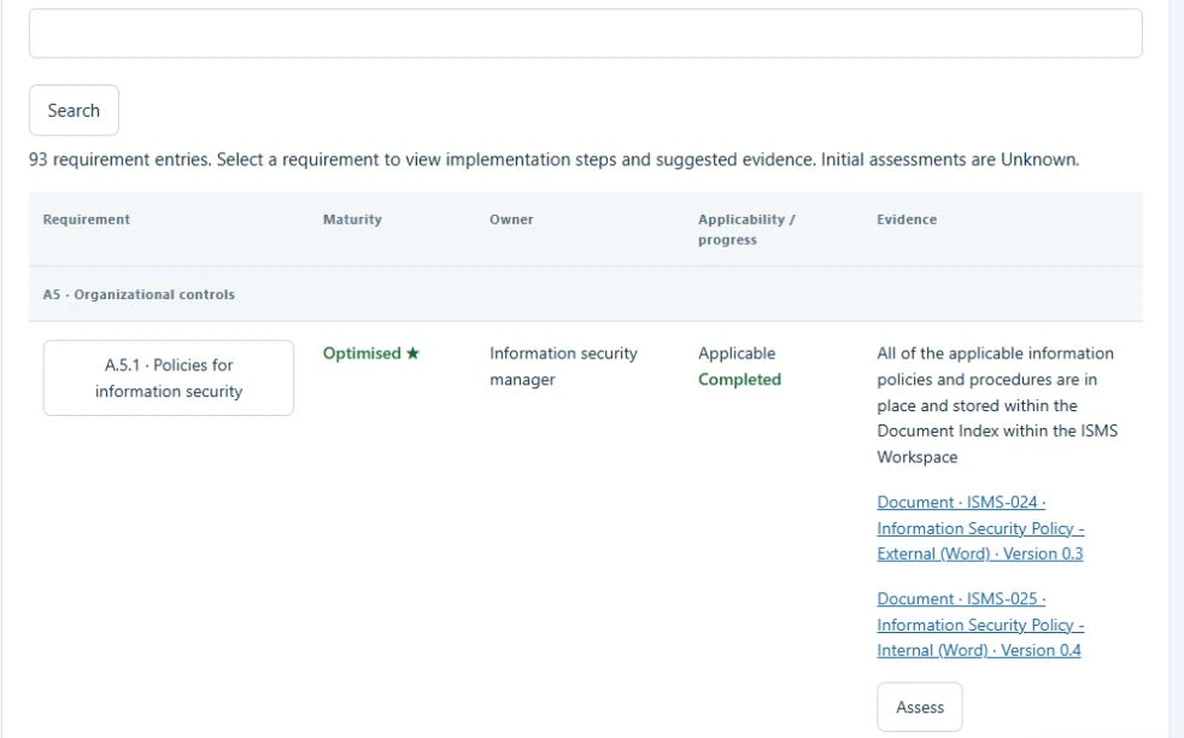
Task: Click the evidence description about policies and procedures
Action: [x=997, y=405]
